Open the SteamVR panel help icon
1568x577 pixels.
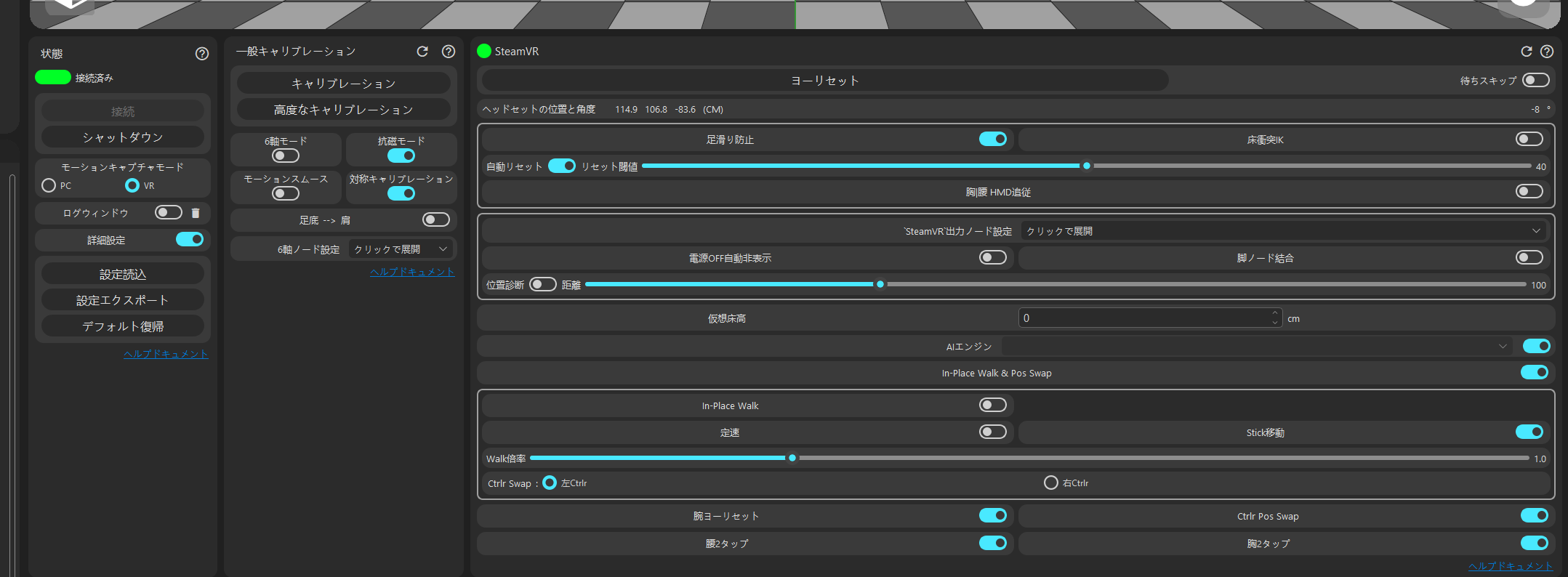(1547, 52)
